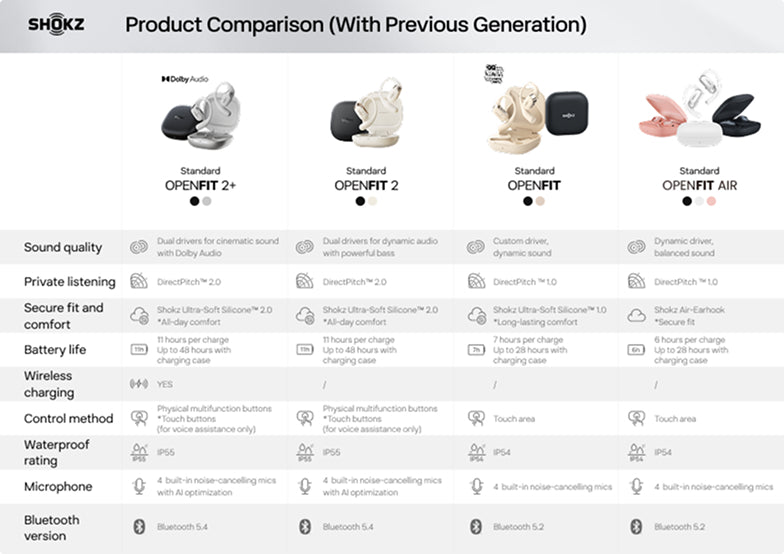
Task: Click touch area icon for OpenFit Air
Action: 636,418
